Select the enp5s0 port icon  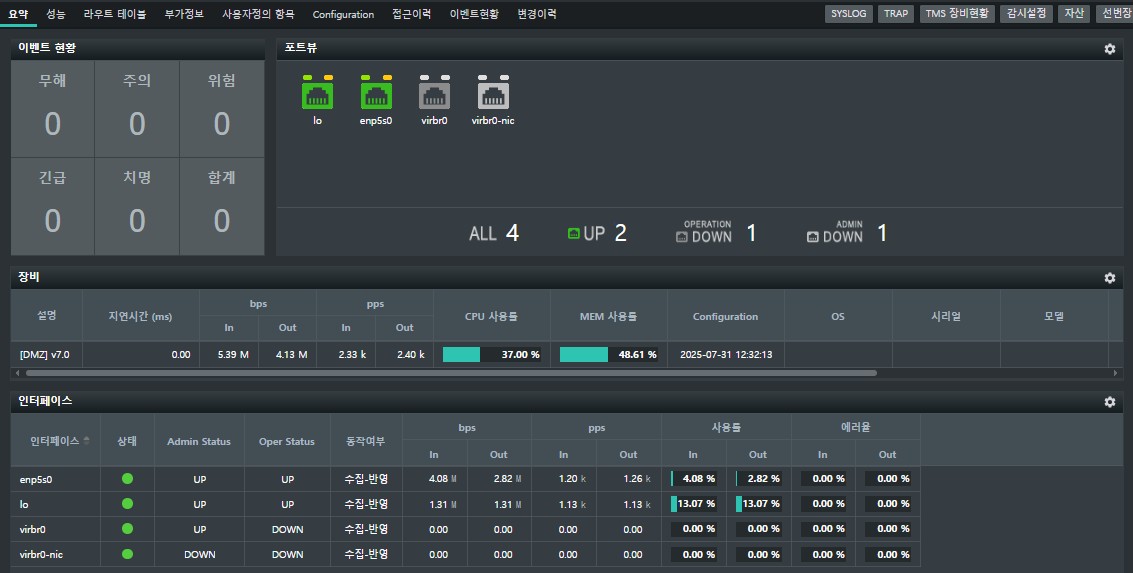pos(376,94)
